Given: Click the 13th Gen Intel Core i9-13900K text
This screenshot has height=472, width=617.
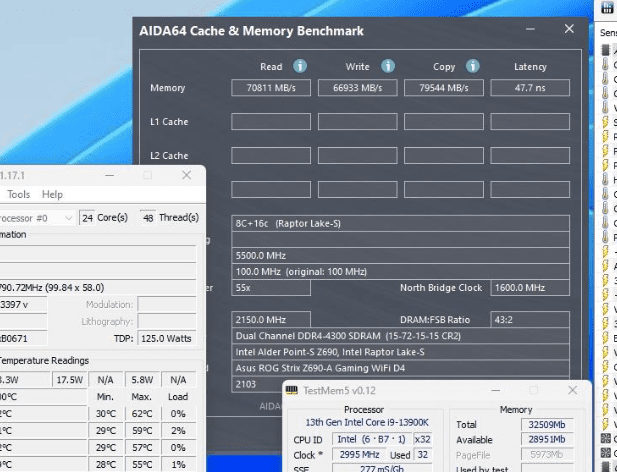Looking at the screenshot, I should pos(367,422).
